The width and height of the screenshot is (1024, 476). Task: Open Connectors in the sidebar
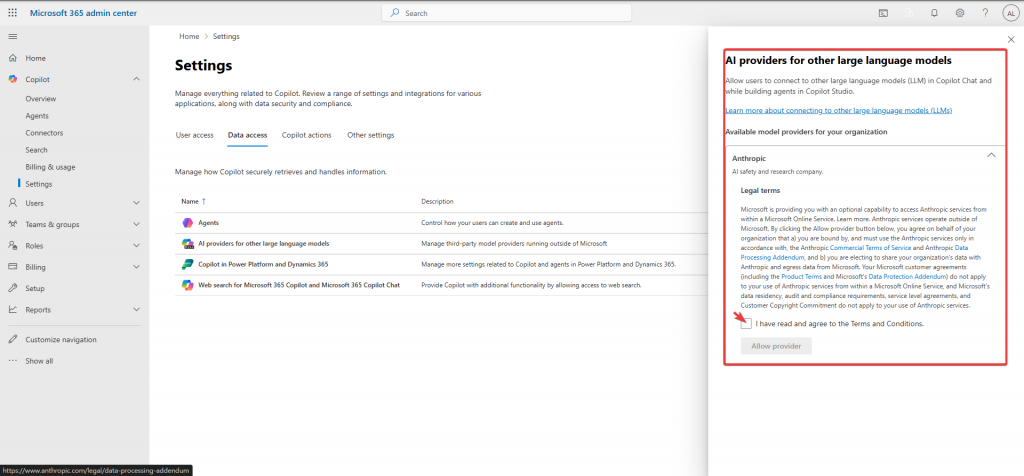44,133
